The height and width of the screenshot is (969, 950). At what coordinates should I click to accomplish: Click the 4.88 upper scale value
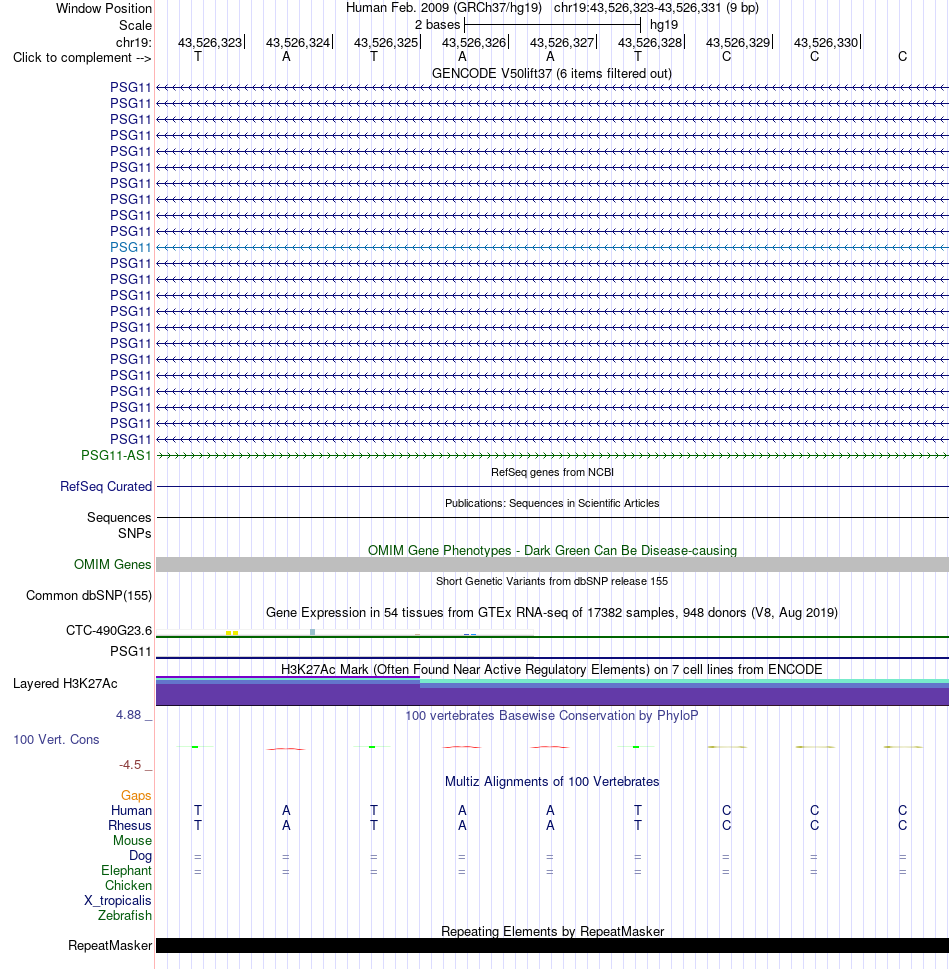[x=129, y=715]
